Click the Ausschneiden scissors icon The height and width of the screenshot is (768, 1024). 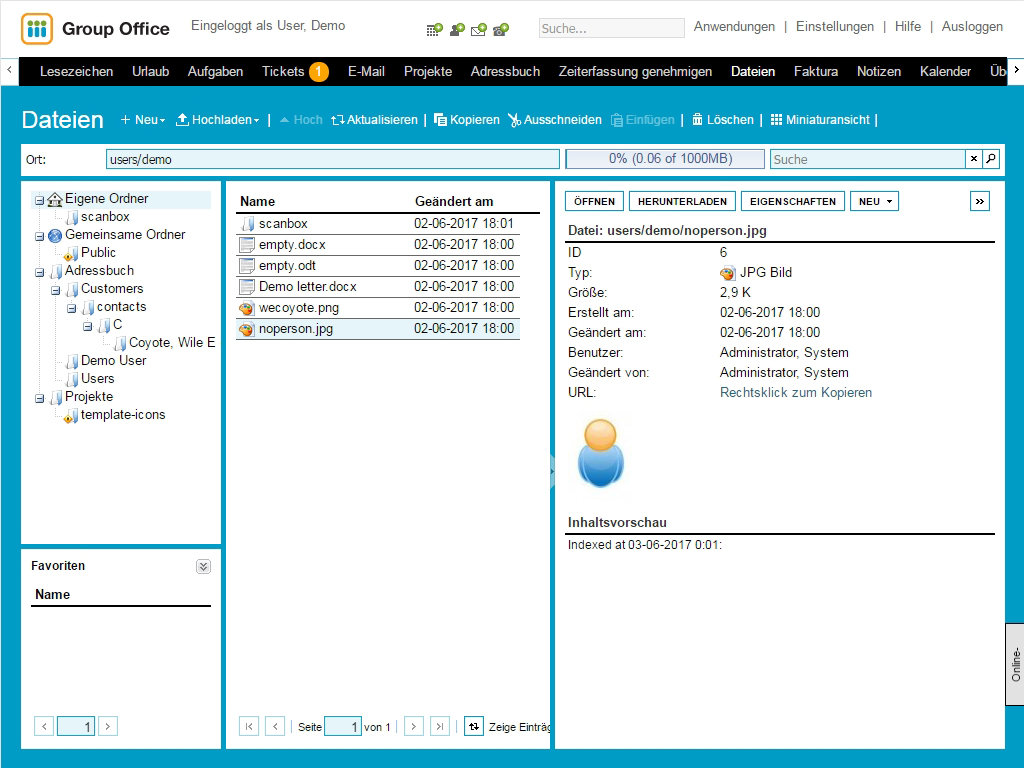514,120
